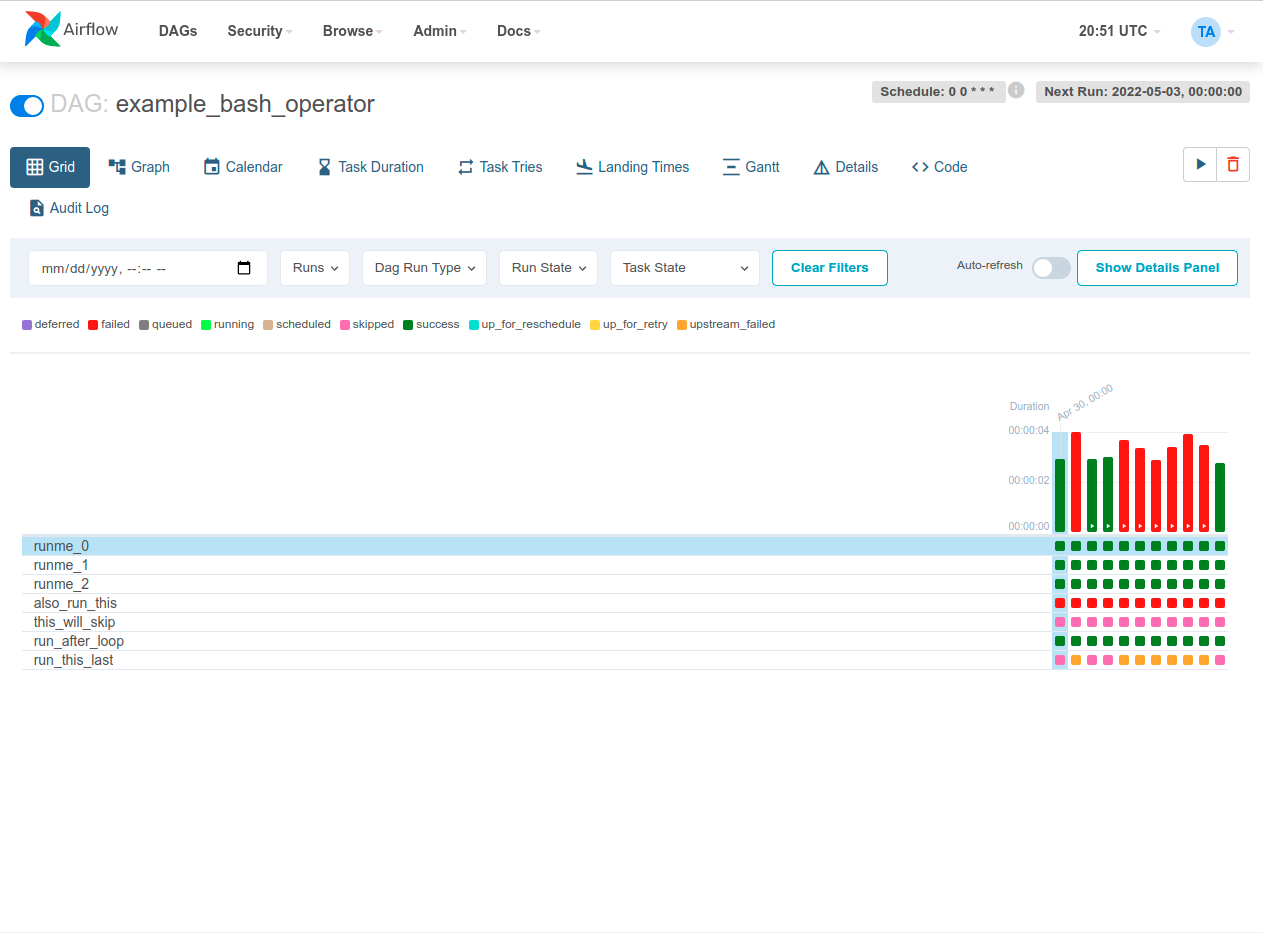
Task: Switch to the Graph view tab
Action: 139,167
